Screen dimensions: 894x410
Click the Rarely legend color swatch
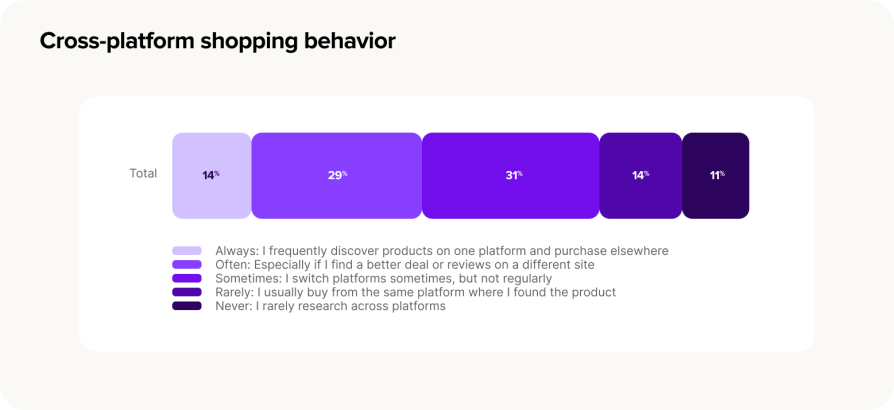(187, 292)
